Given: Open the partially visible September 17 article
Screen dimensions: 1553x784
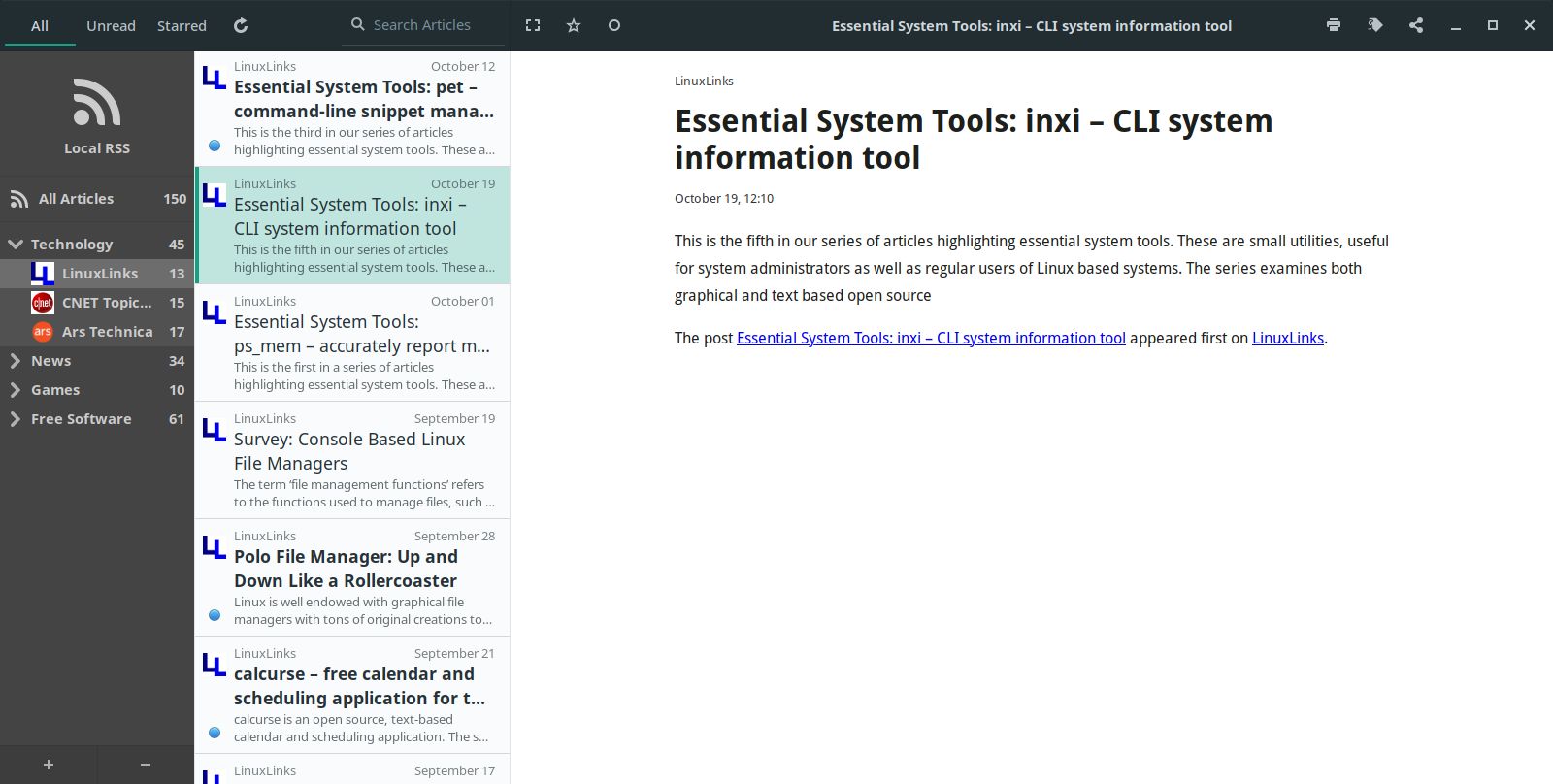Looking at the screenshot, I should click(352, 770).
